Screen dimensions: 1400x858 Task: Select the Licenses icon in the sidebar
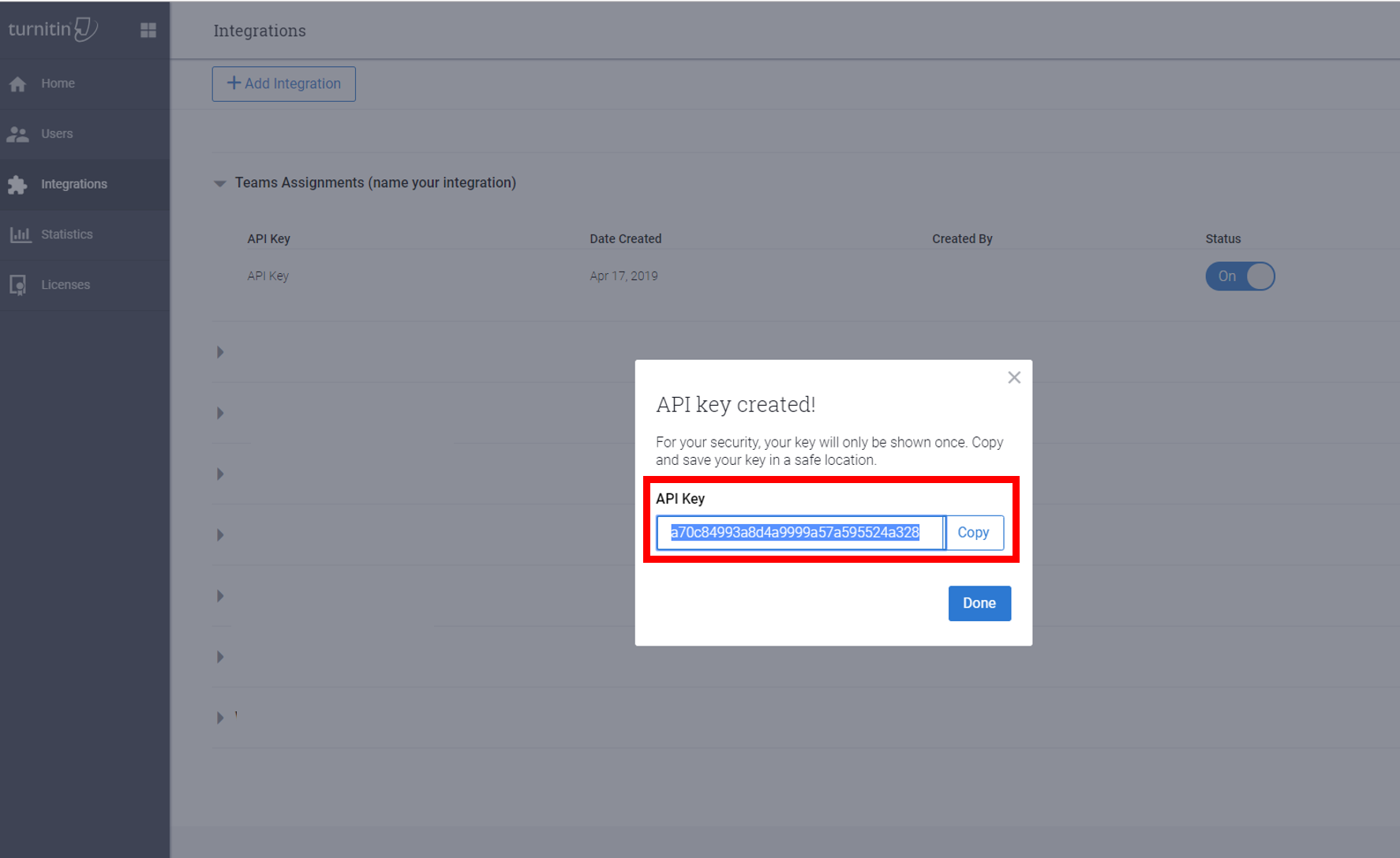pyautogui.click(x=18, y=284)
